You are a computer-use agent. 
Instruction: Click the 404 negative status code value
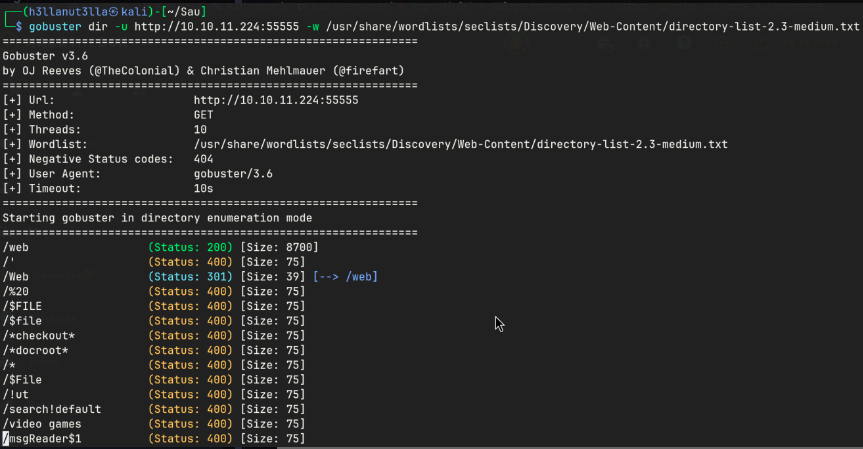pyautogui.click(x=204, y=160)
